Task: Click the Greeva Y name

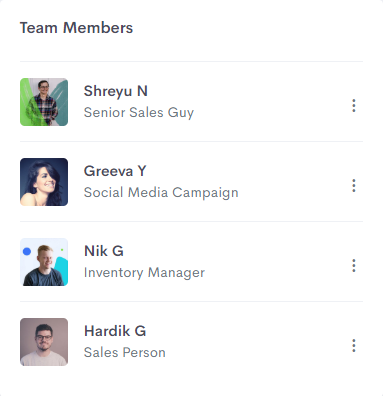Action: coord(115,171)
